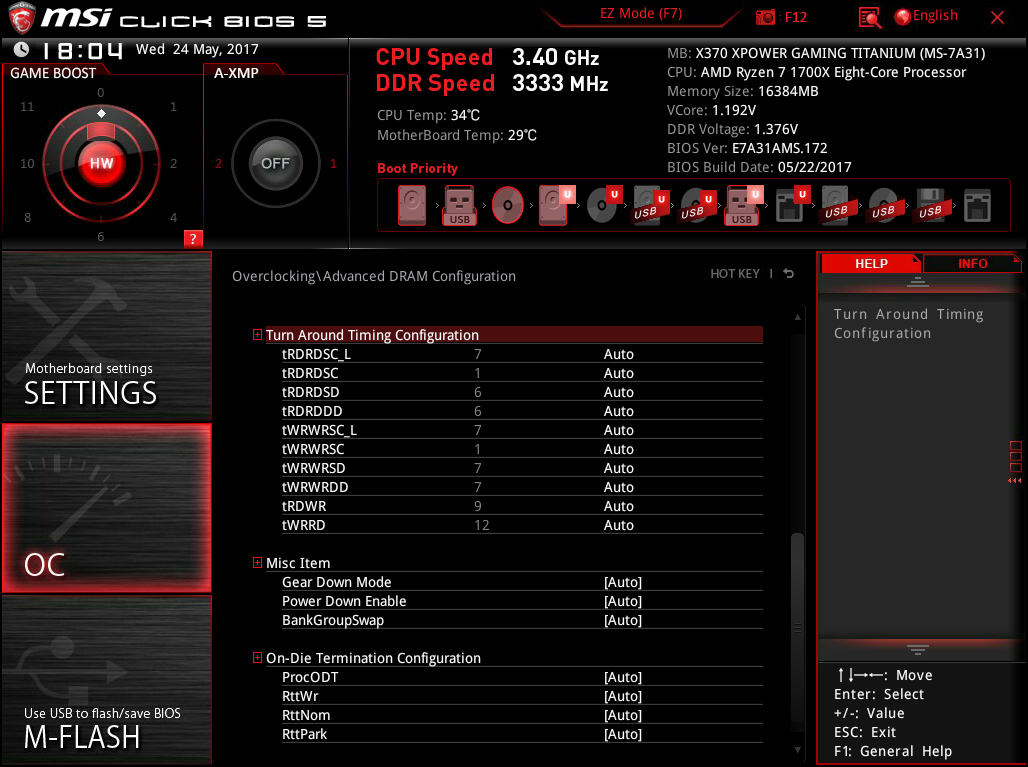Select the USB floppy boot device icon
The width and height of the screenshot is (1028, 767).
click(930, 205)
